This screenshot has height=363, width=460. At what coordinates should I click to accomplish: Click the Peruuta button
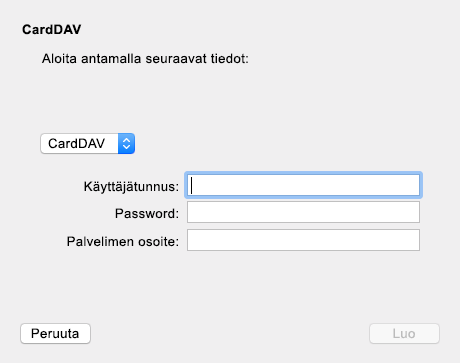tap(55, 333)
